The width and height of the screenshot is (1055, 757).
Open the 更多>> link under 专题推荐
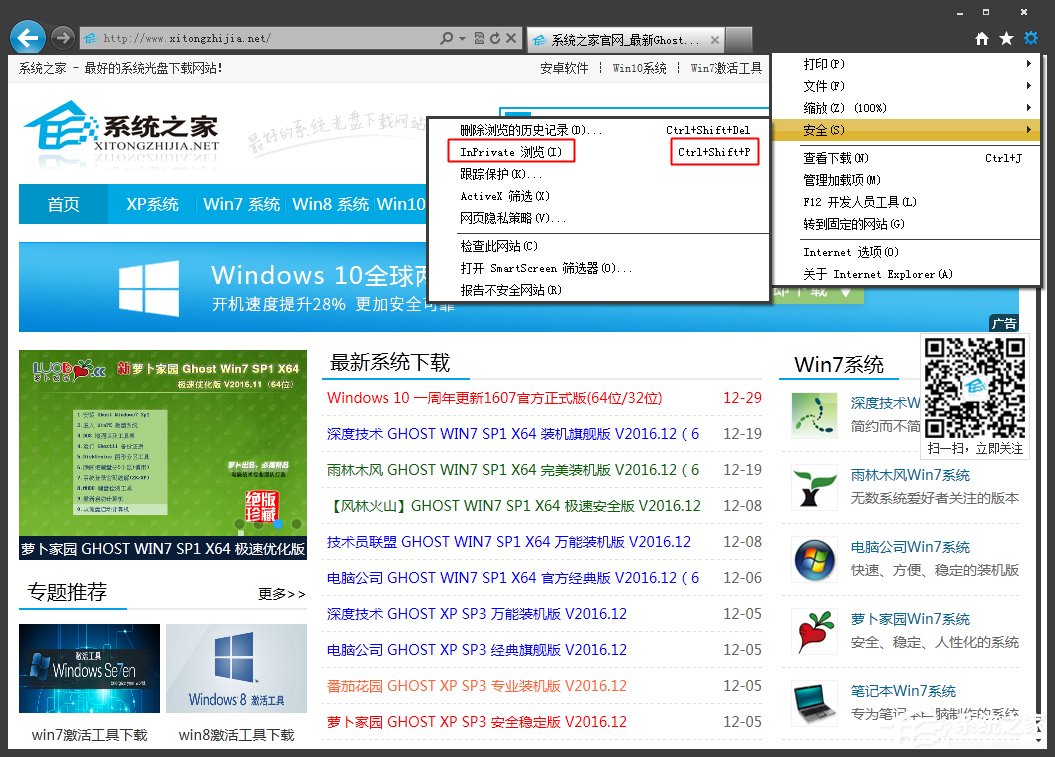coord(281,593)
